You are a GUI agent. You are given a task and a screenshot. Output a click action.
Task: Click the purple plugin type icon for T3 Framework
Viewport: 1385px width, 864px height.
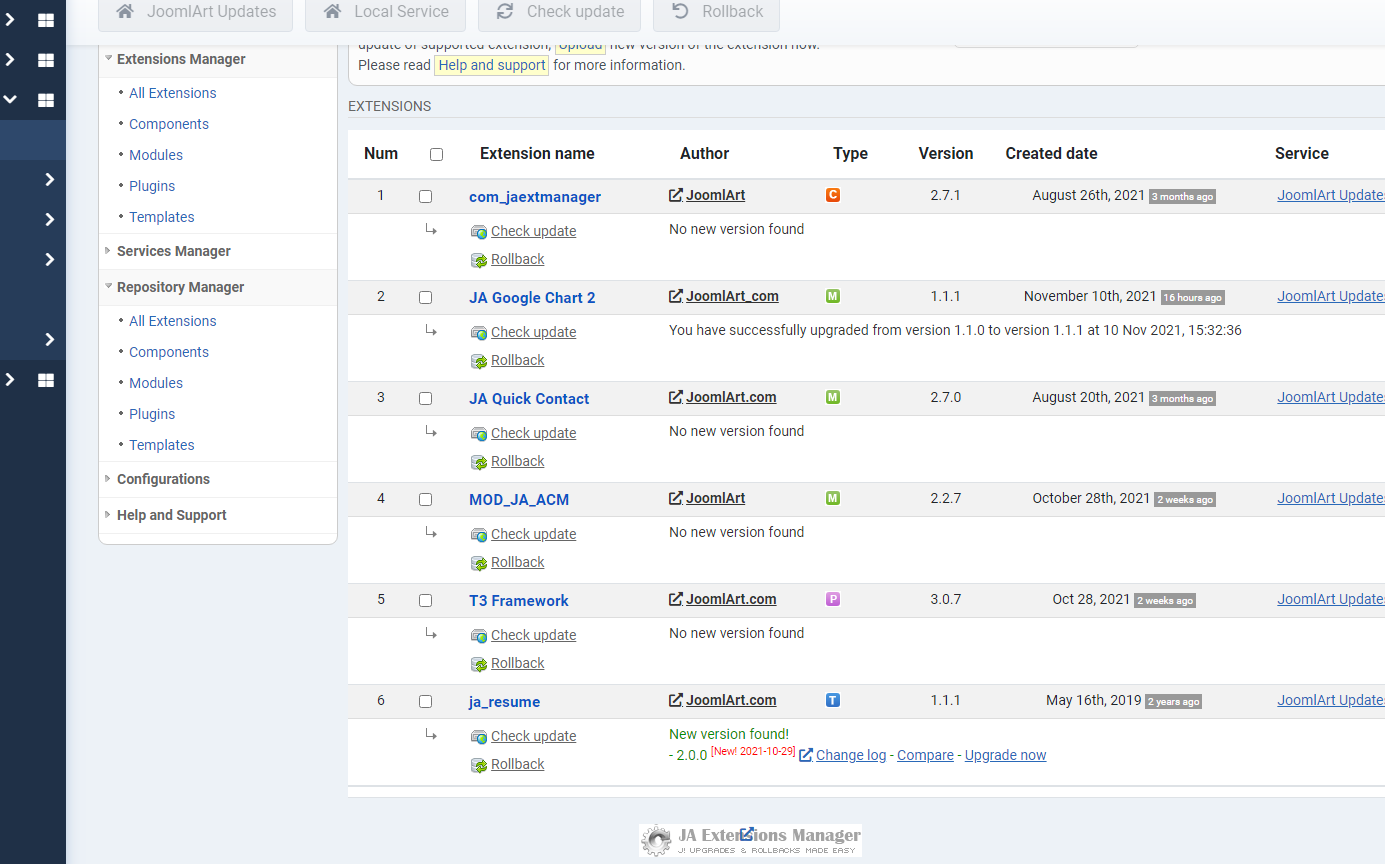click(833, 599)
